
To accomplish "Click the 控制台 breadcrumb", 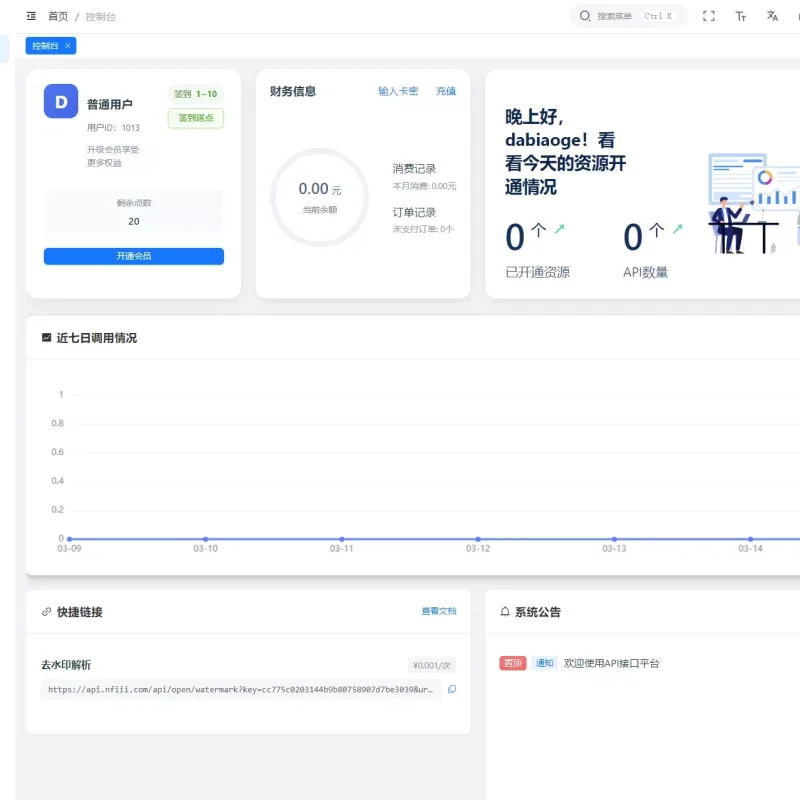I will pyautogui.click(x=101, y=16).
